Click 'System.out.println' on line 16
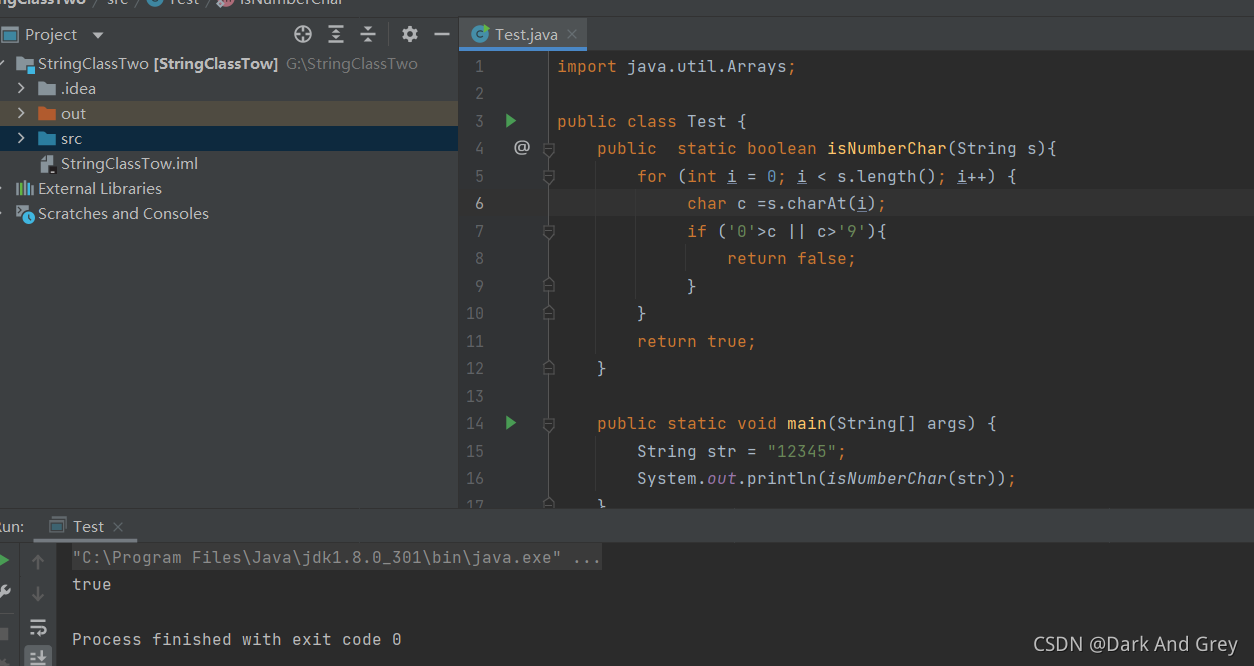1254x666 pixels. 727,478
